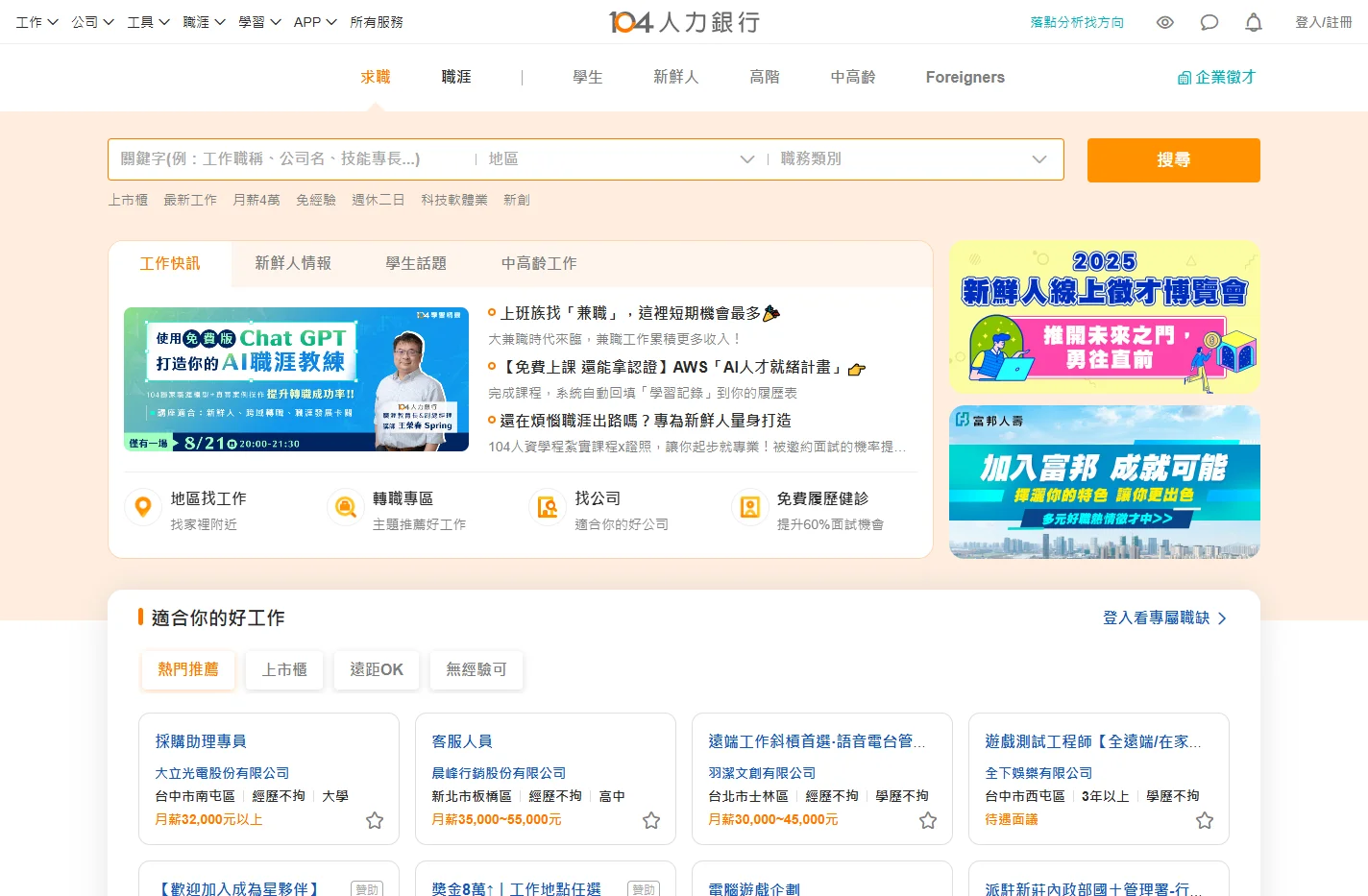The width and height of the screenshot is (1368, 896).
Task: Open company 晨峰行銷股份有限公司
Action: coord(499,773)
